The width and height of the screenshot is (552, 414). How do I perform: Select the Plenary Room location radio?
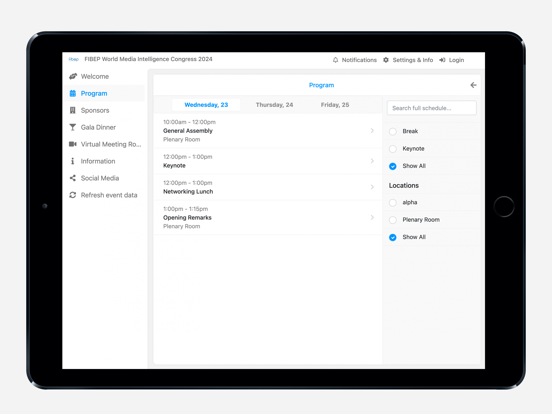pyautogui.click(x=393, y=220)
